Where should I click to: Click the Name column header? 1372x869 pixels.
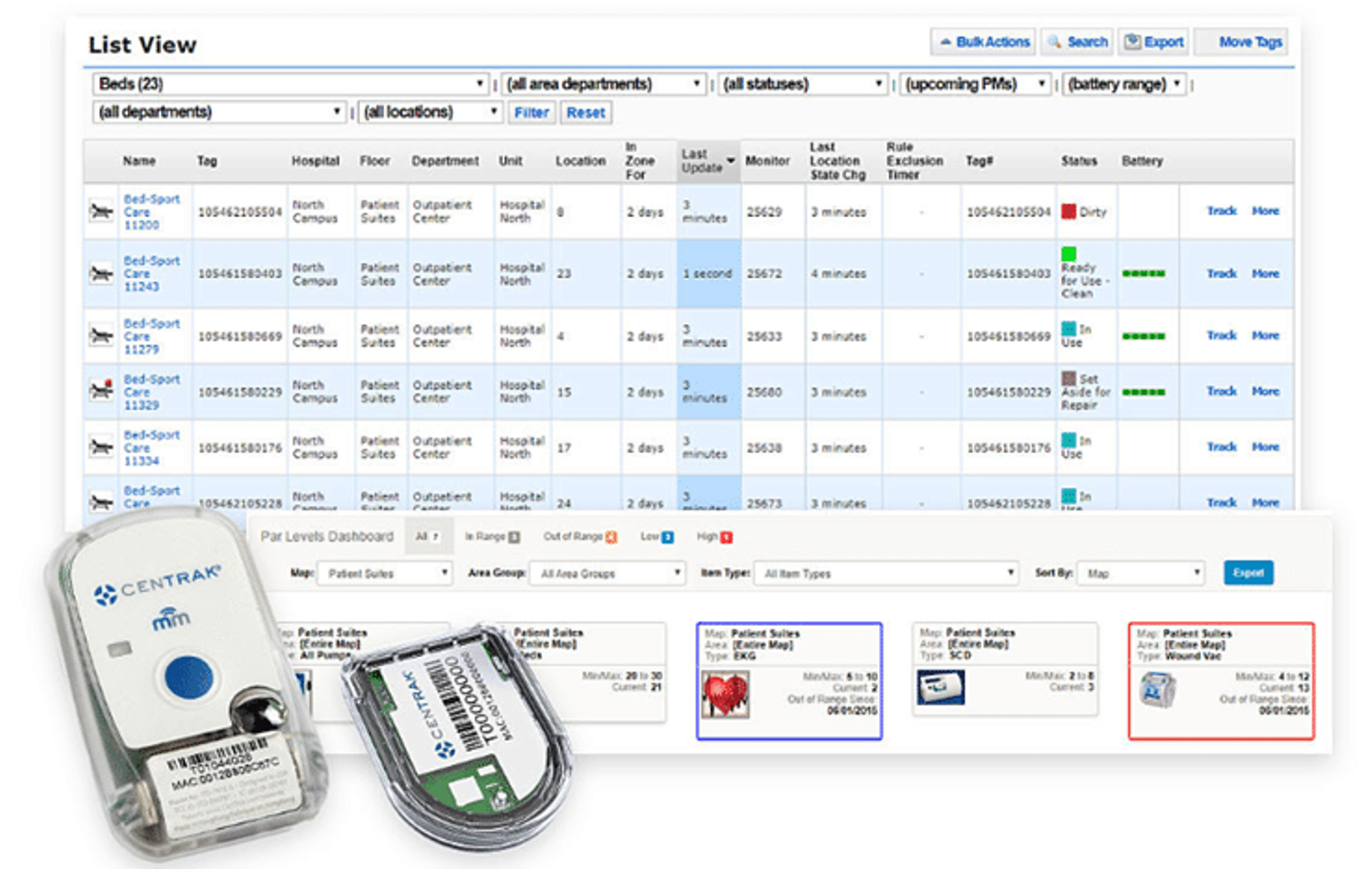(x=139, y=161)
